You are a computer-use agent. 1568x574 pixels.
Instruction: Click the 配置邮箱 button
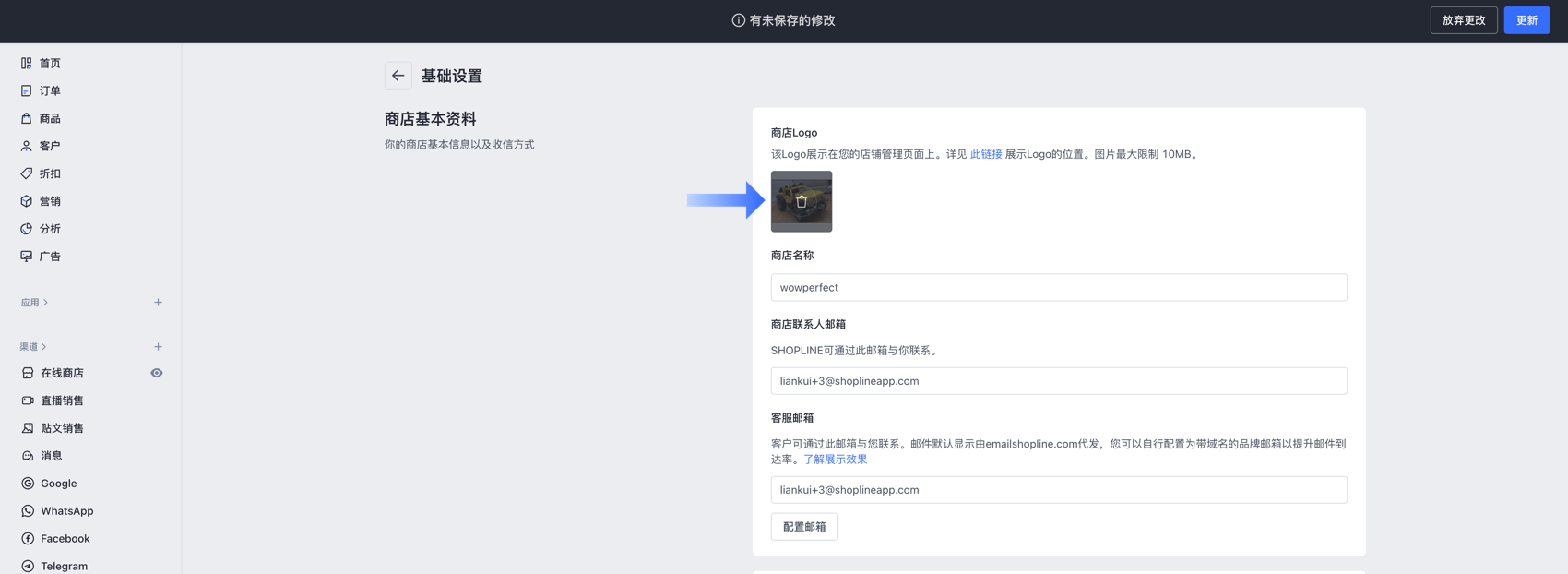(x=804, y=527)
